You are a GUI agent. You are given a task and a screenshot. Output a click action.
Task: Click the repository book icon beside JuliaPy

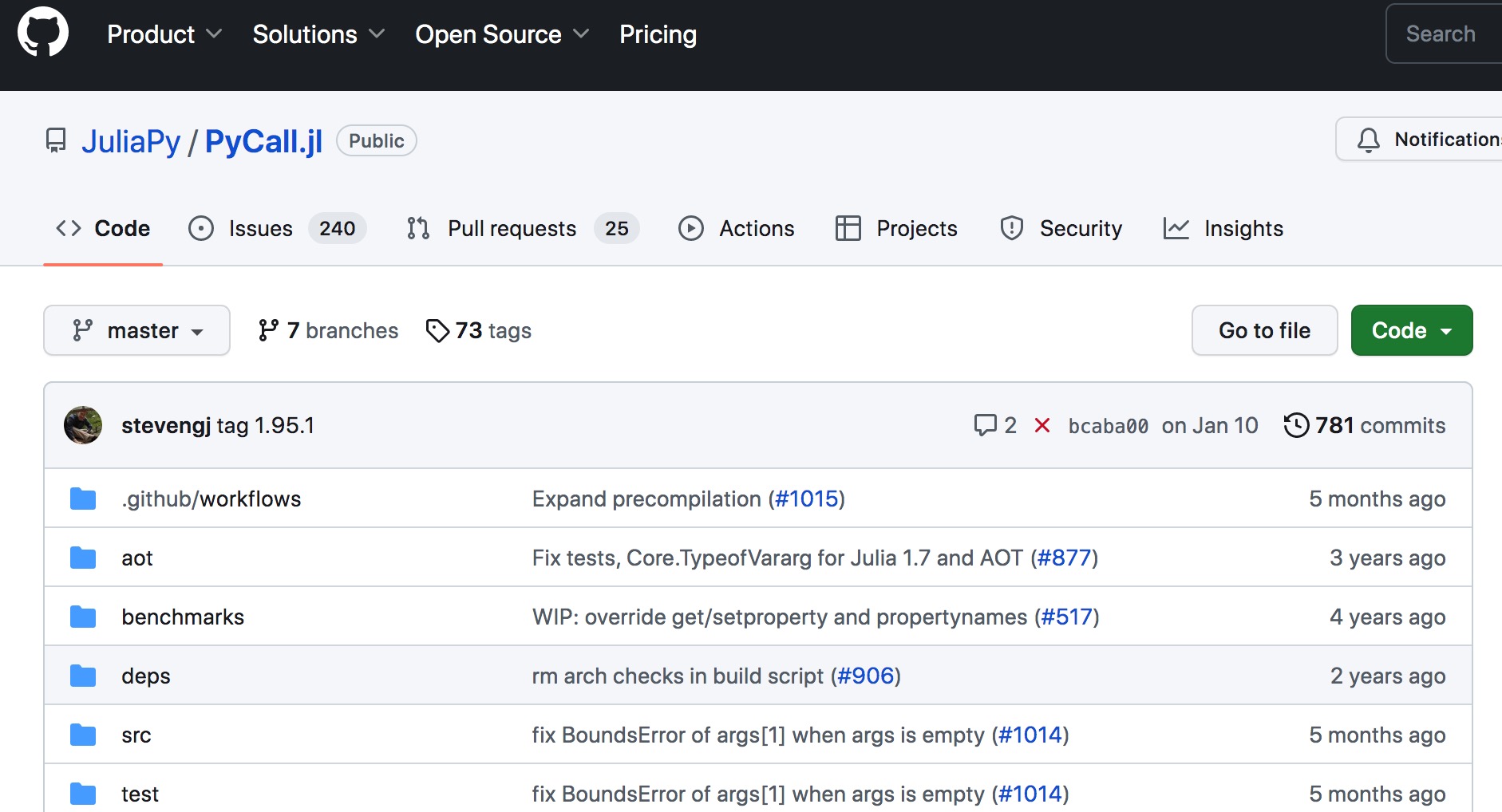point(56,141)
